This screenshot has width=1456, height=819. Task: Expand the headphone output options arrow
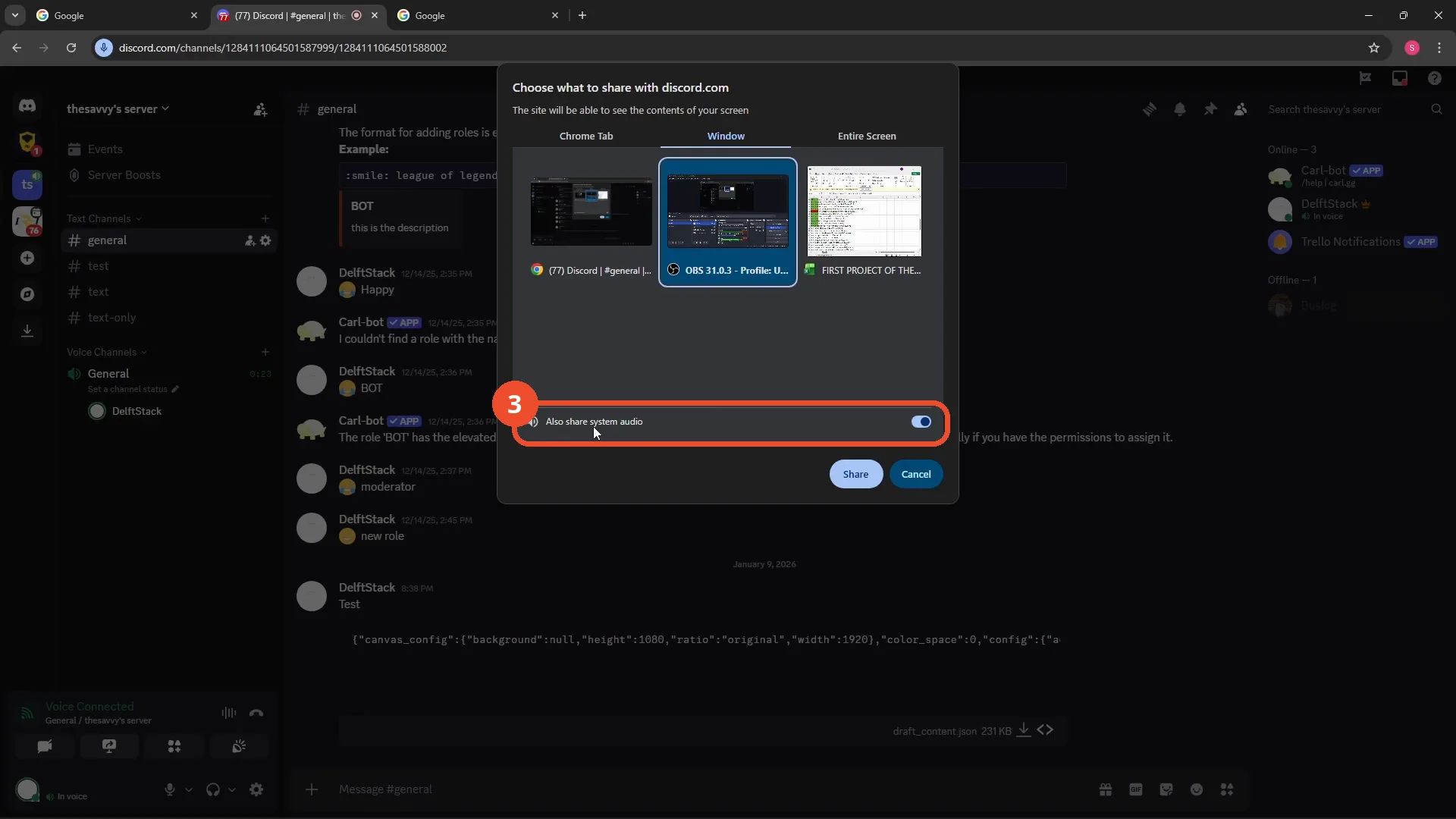pos(232,789)
